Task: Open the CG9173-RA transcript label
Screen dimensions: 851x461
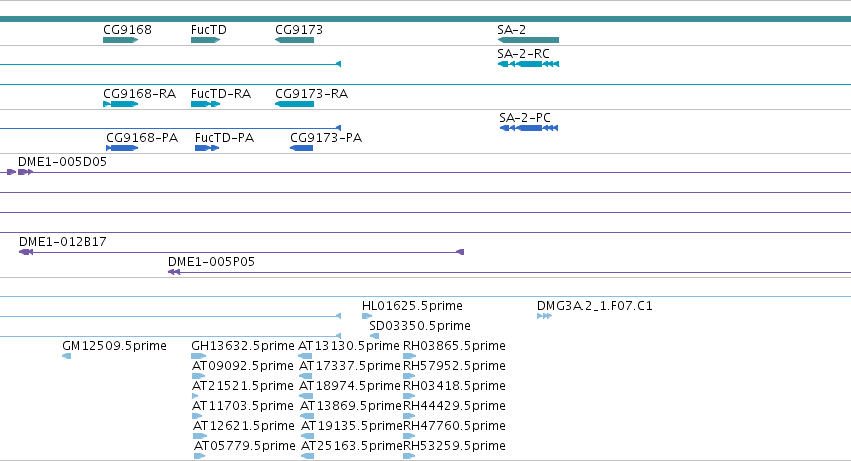Action: (312, 93)
